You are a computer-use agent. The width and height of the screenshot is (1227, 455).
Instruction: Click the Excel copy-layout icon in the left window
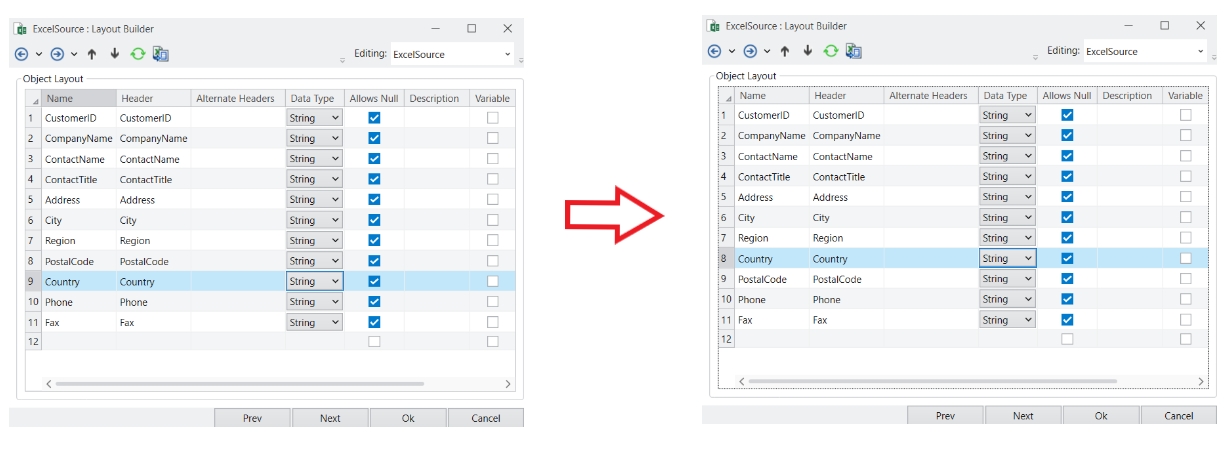point(161,54)
